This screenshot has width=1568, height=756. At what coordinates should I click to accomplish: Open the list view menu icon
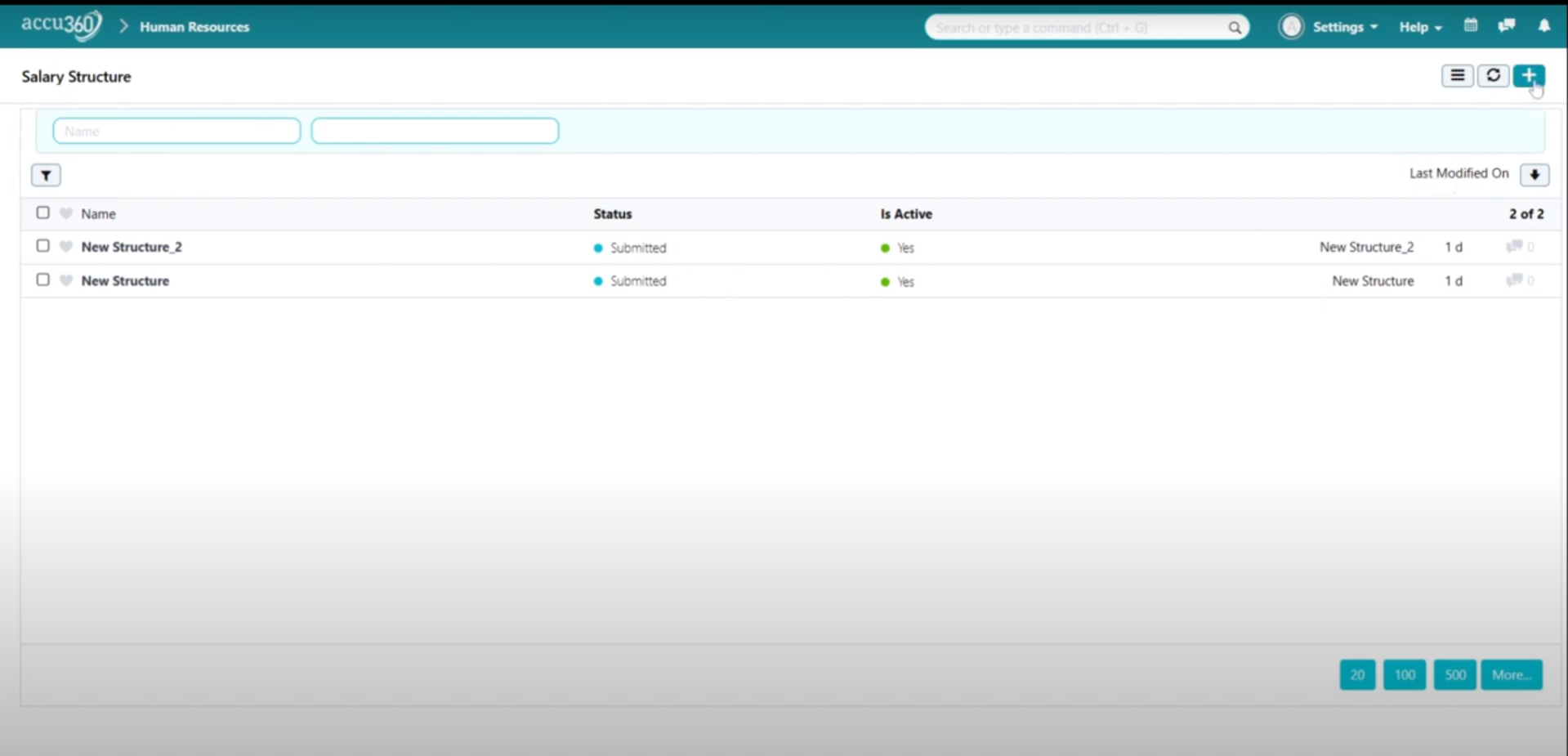1458,76
